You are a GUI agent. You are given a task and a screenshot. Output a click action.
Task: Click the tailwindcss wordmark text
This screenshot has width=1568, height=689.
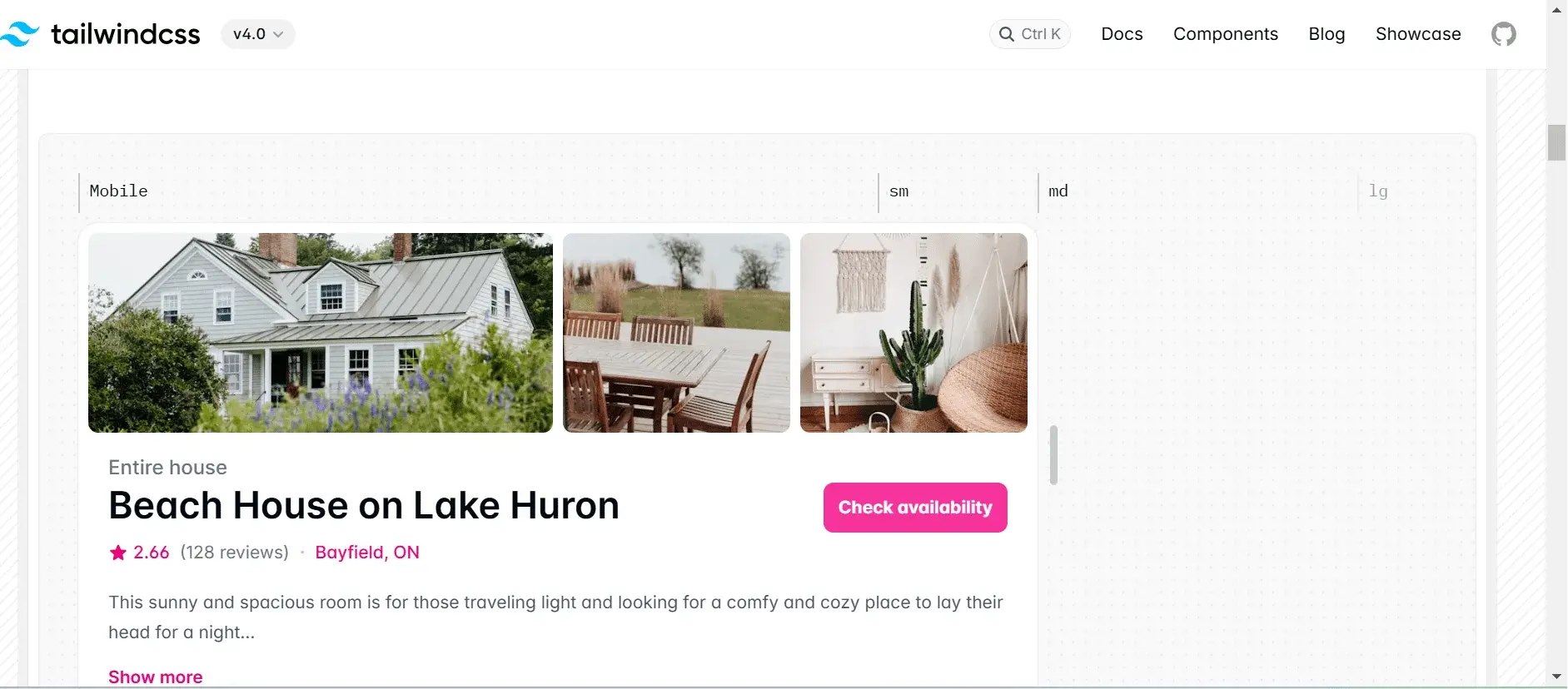pos(126,34)
